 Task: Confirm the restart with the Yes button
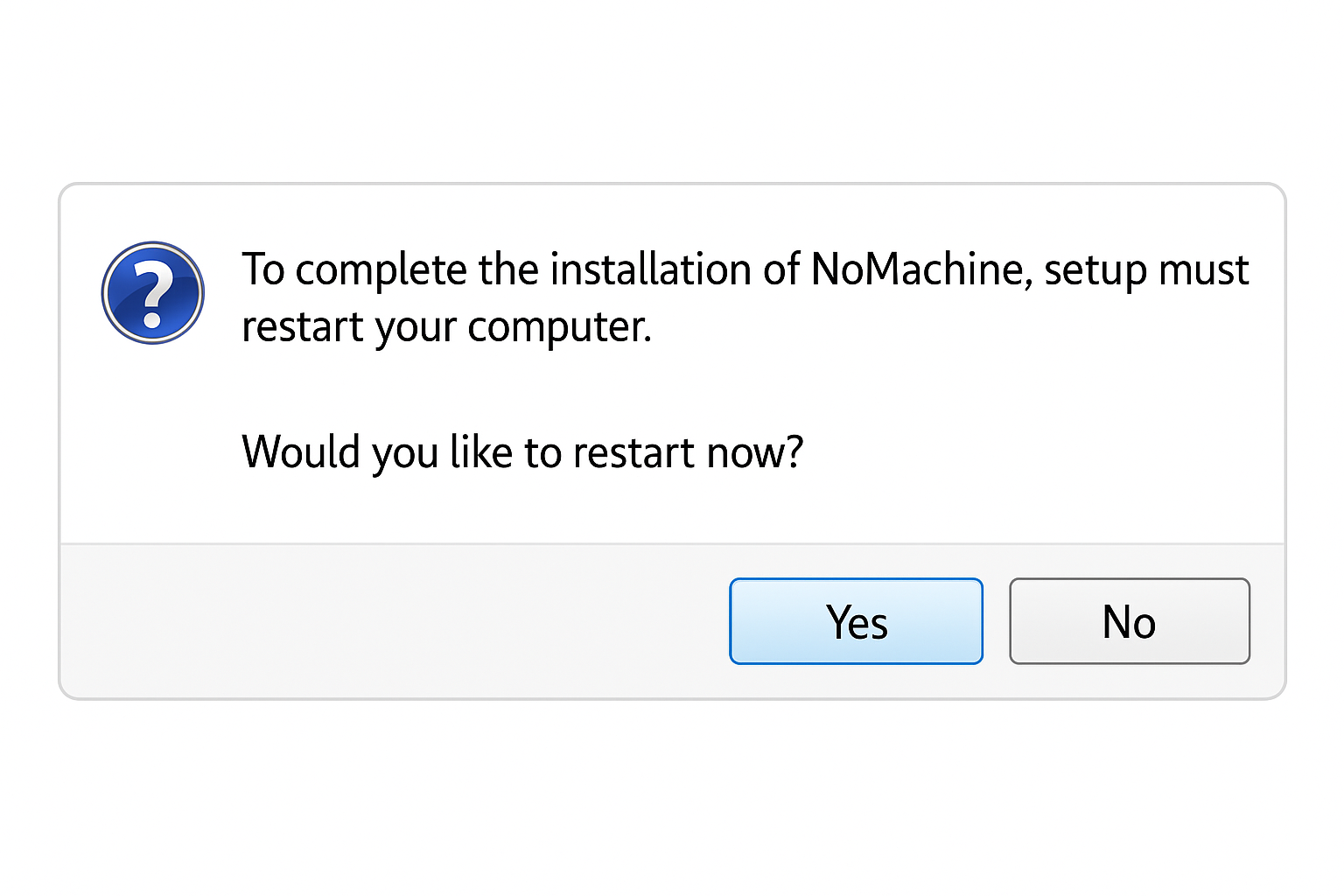pyautogui.click(x=856, y=621)
